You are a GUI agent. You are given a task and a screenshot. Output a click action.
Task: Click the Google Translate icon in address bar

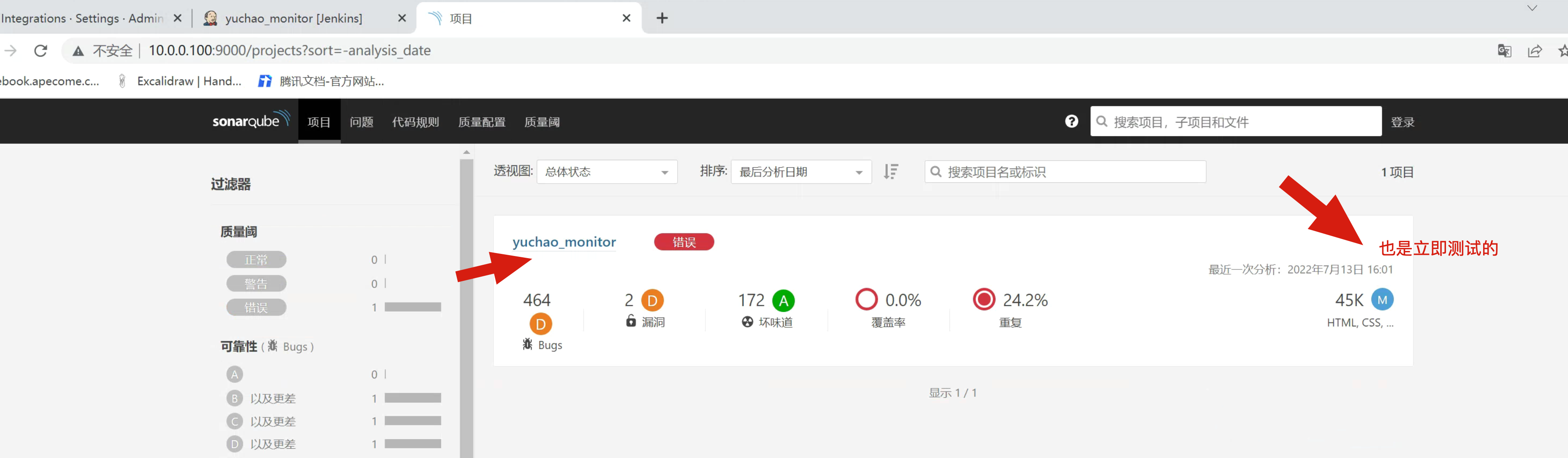[1504, 51]
